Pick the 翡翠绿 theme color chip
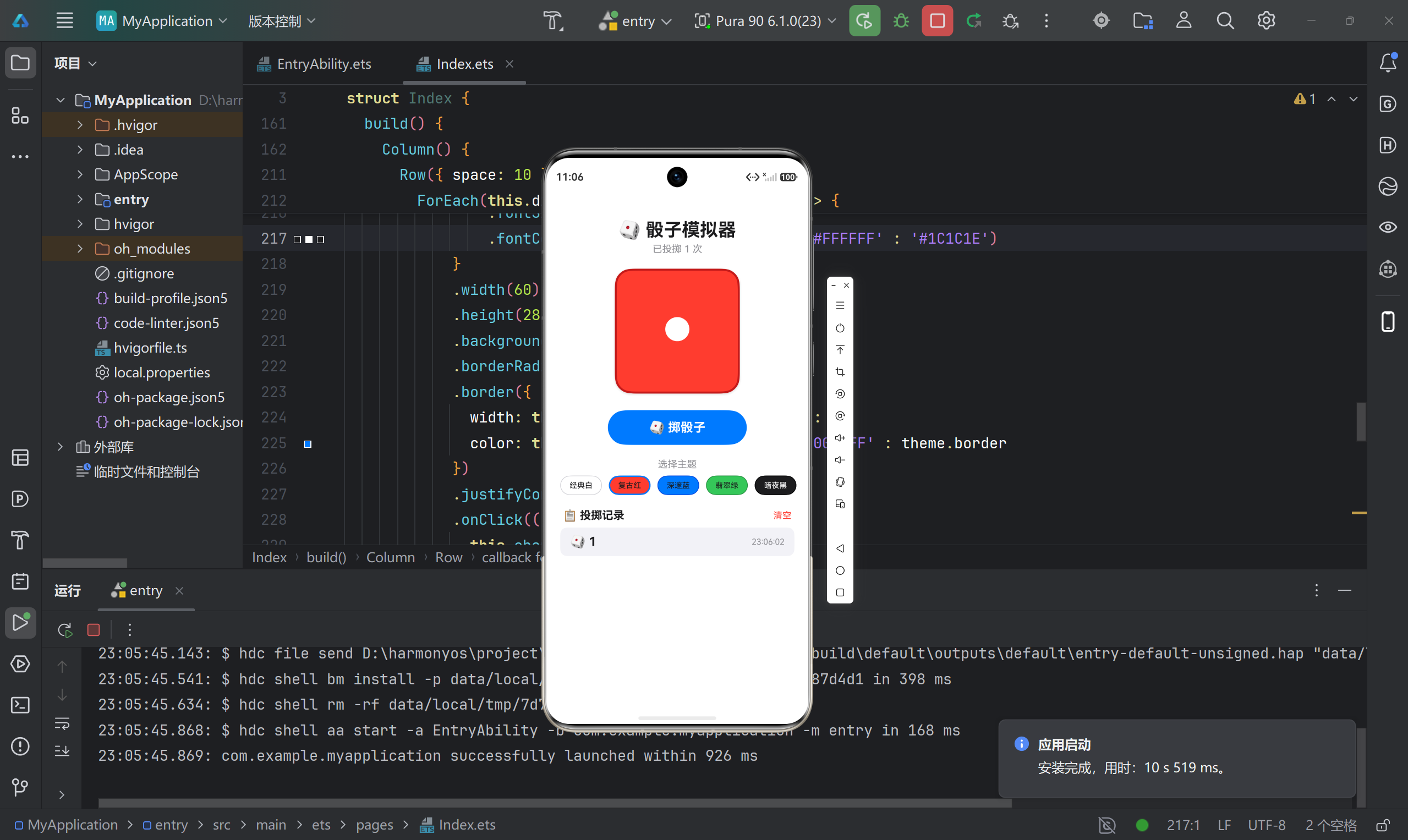Screen dimensions: 1408x840 click(x=726, y=485)
